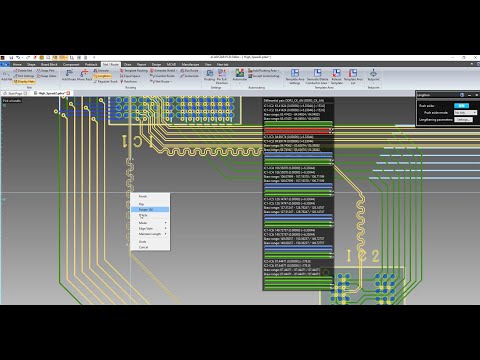
Task: Click the Swap Pins tool
Action: 46,71
